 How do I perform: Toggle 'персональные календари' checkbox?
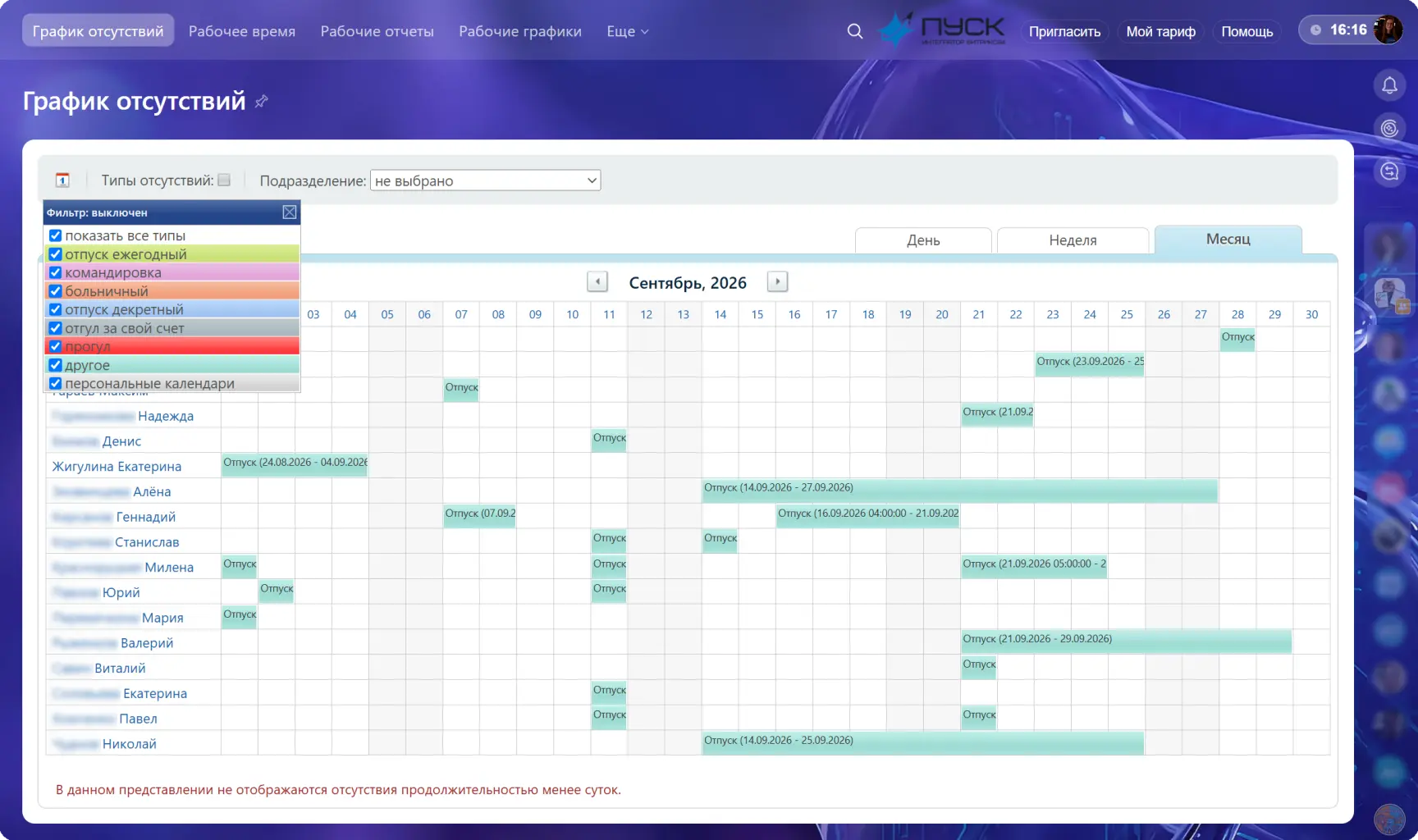56,383
